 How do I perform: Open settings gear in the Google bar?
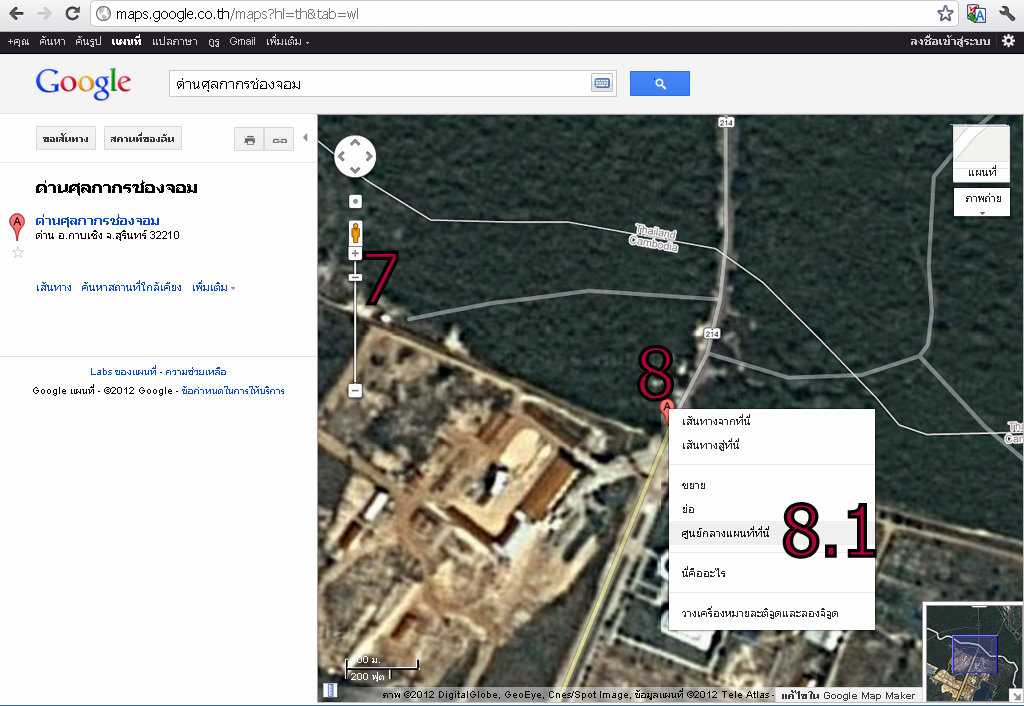point(1008,40)
